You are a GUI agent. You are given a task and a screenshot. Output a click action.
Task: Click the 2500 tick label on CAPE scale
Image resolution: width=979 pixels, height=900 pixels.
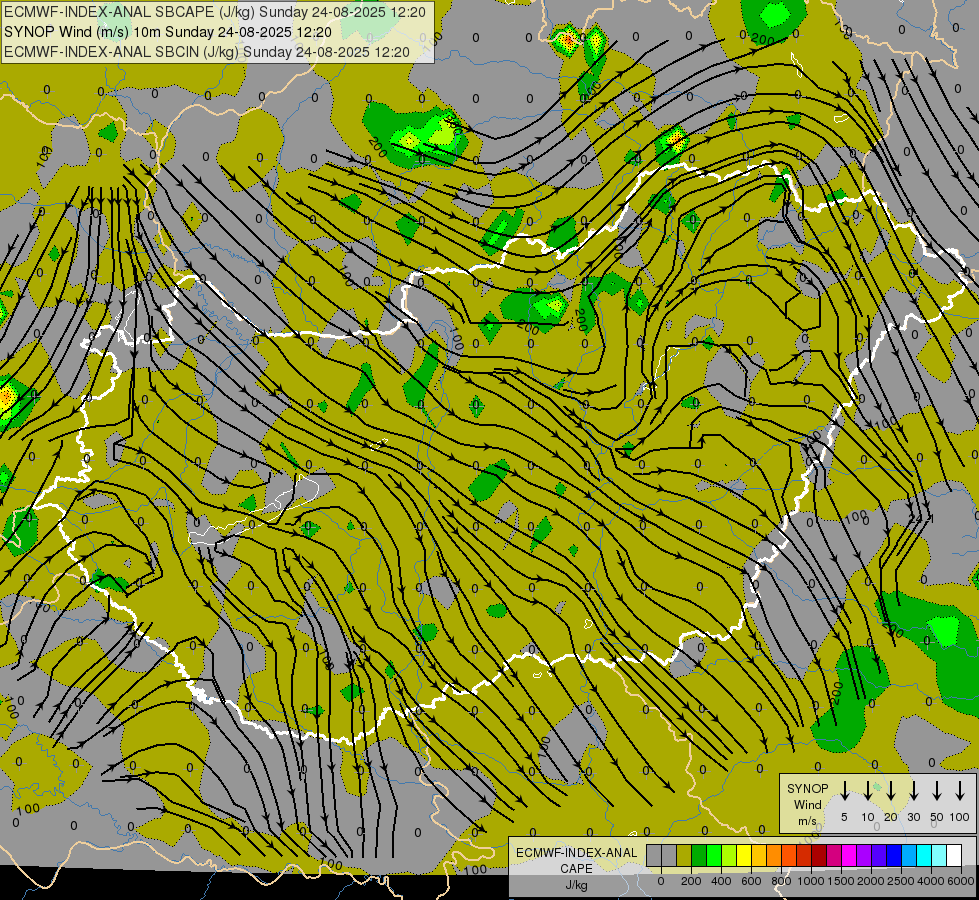tap(900, 881)
